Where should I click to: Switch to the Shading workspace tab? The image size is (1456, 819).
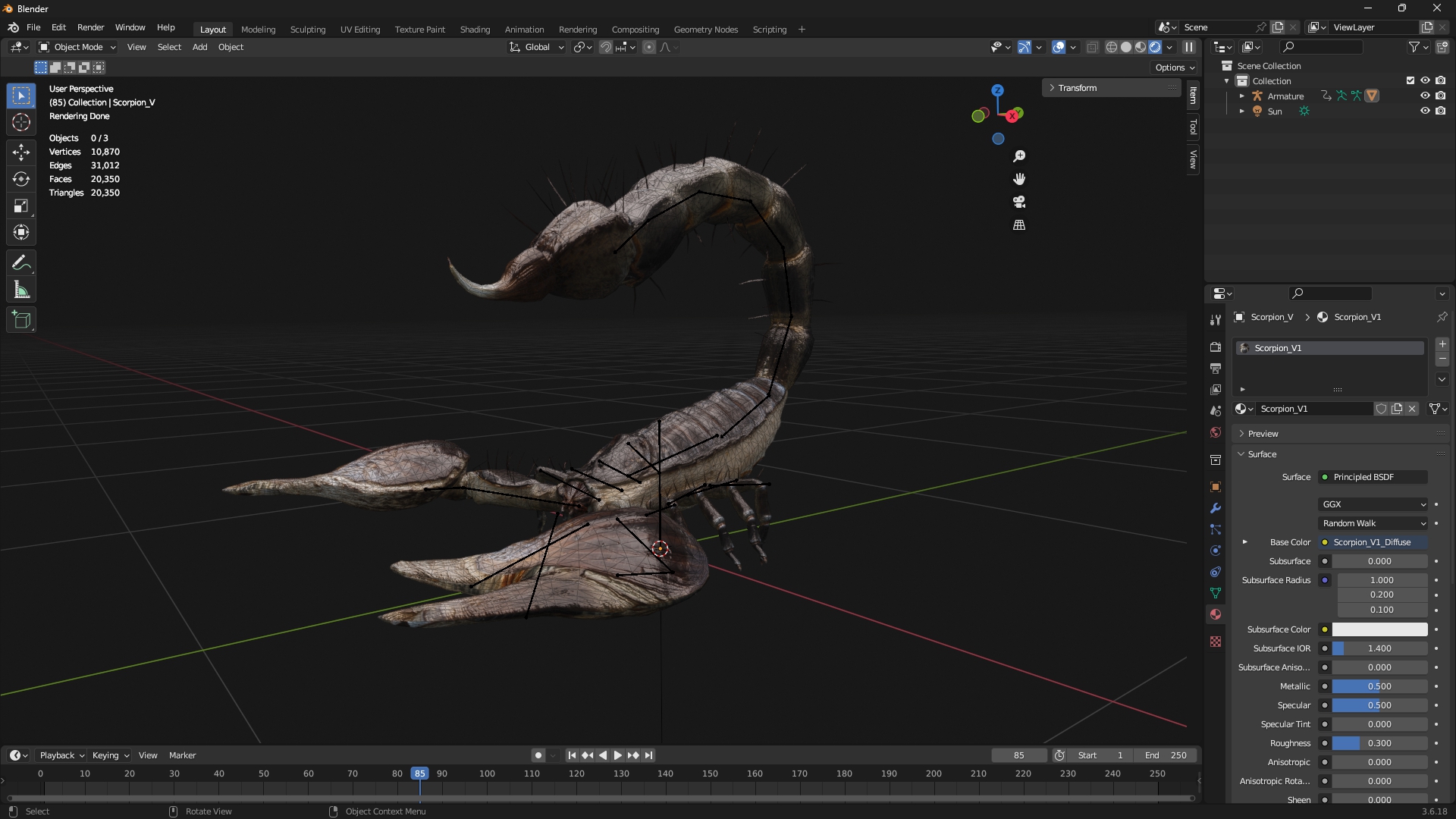(x=475, y=30)
